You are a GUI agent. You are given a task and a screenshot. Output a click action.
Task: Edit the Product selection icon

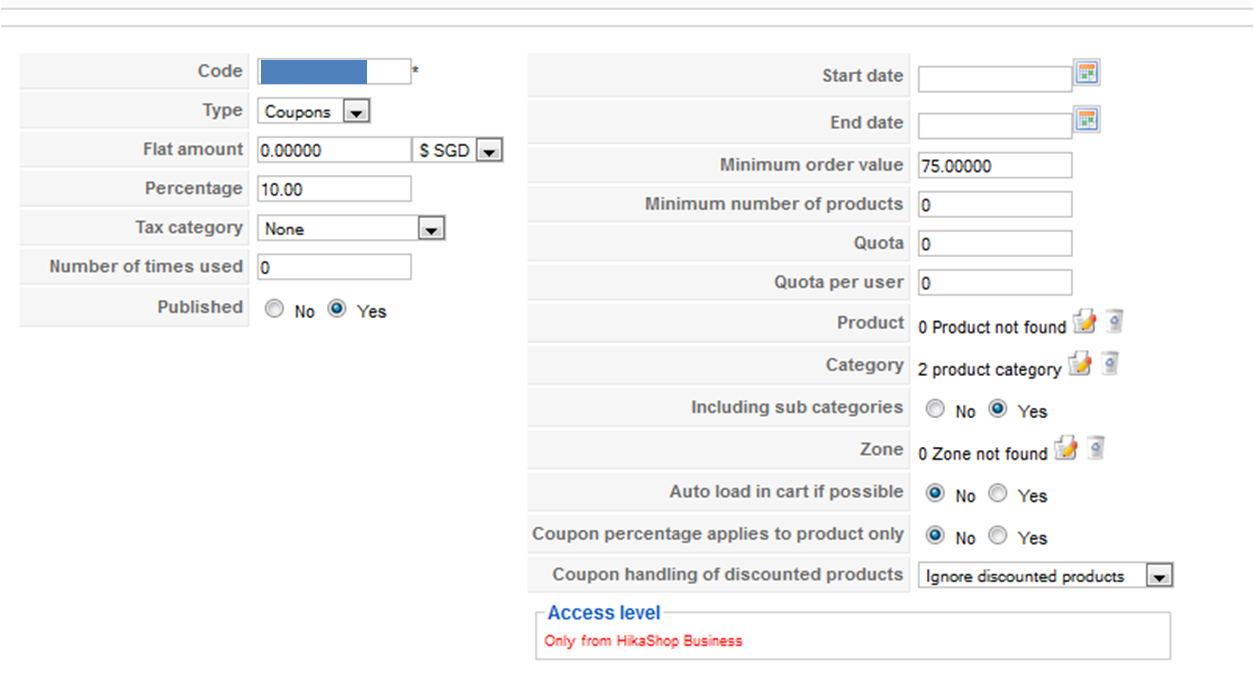click(1084, 322)
